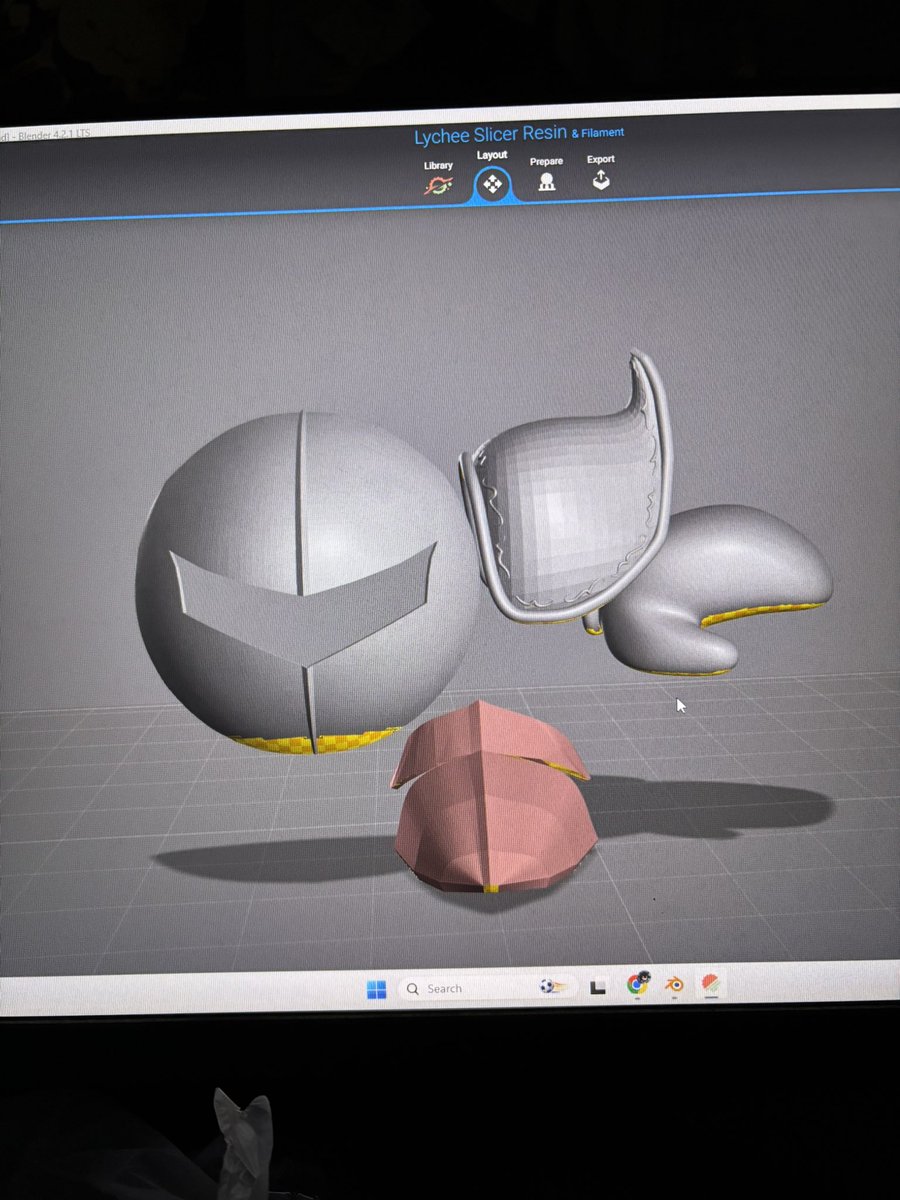The image size is (900, 1200).
Task: Click the taskbar Search box
Action: pyautogui.click(x=487, y=988)
